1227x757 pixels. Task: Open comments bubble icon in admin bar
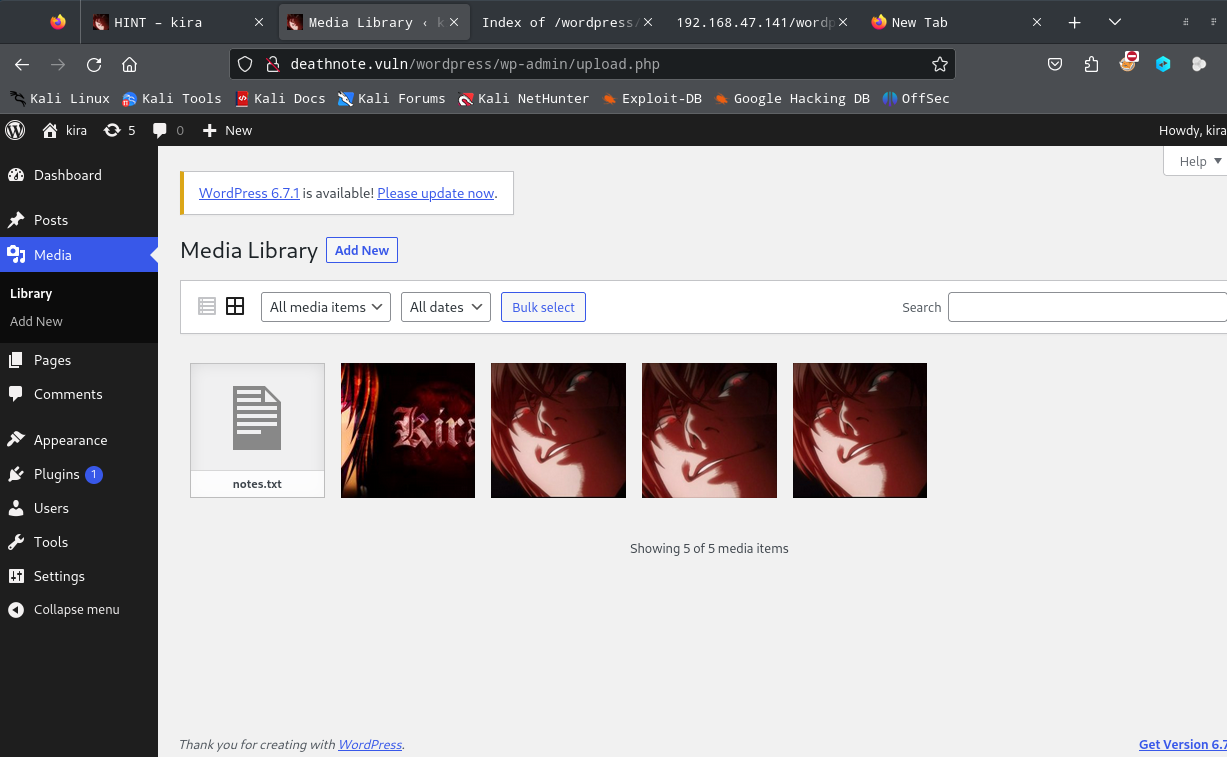point(160,130)
